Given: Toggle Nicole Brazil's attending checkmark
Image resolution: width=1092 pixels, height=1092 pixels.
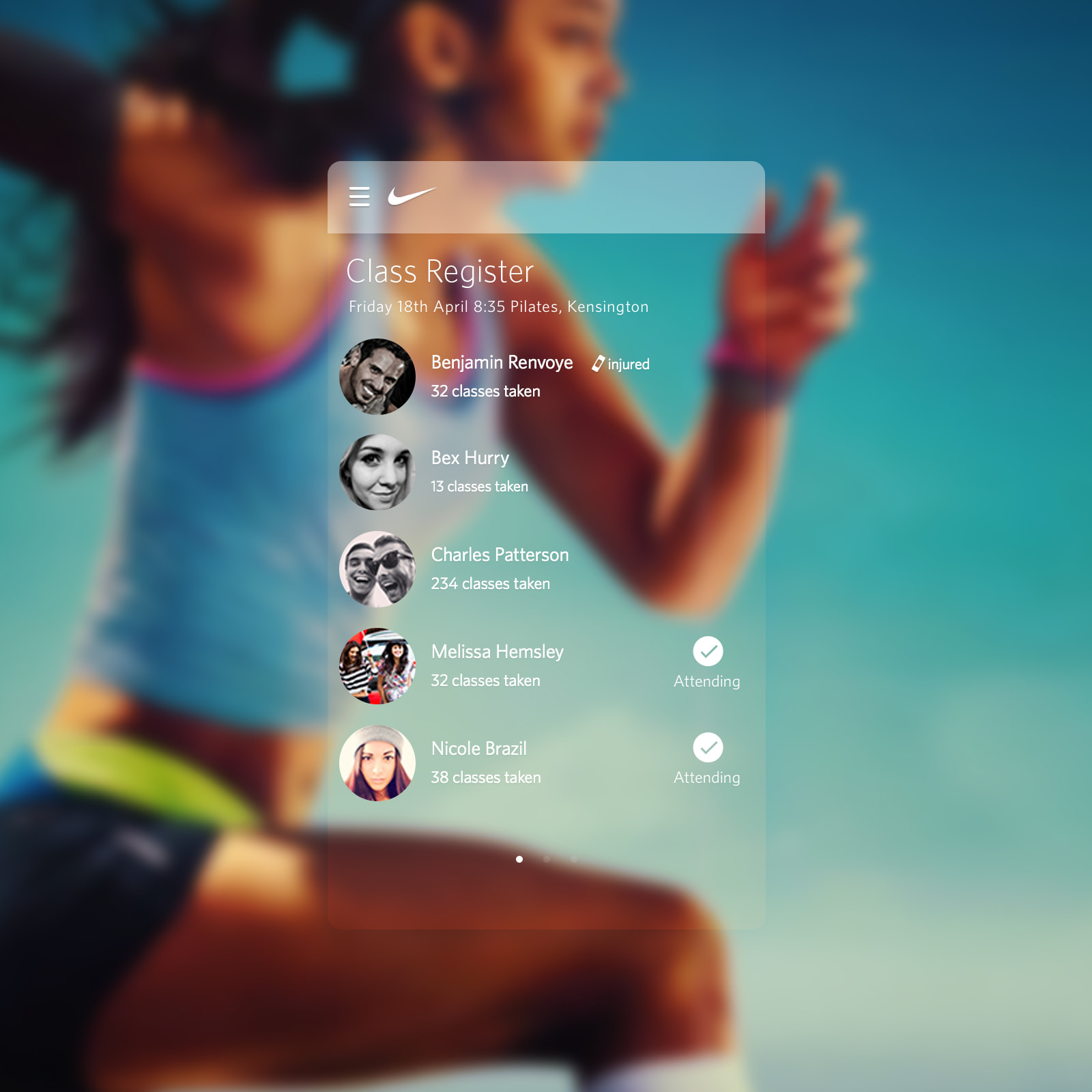Looking at the screenshot, I should click(x=708, y=747).
